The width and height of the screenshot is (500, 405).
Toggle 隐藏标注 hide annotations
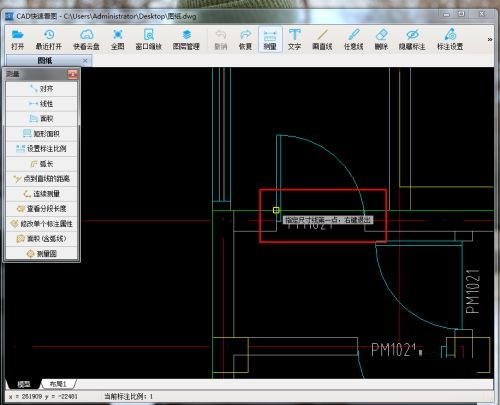click(412, 39)
